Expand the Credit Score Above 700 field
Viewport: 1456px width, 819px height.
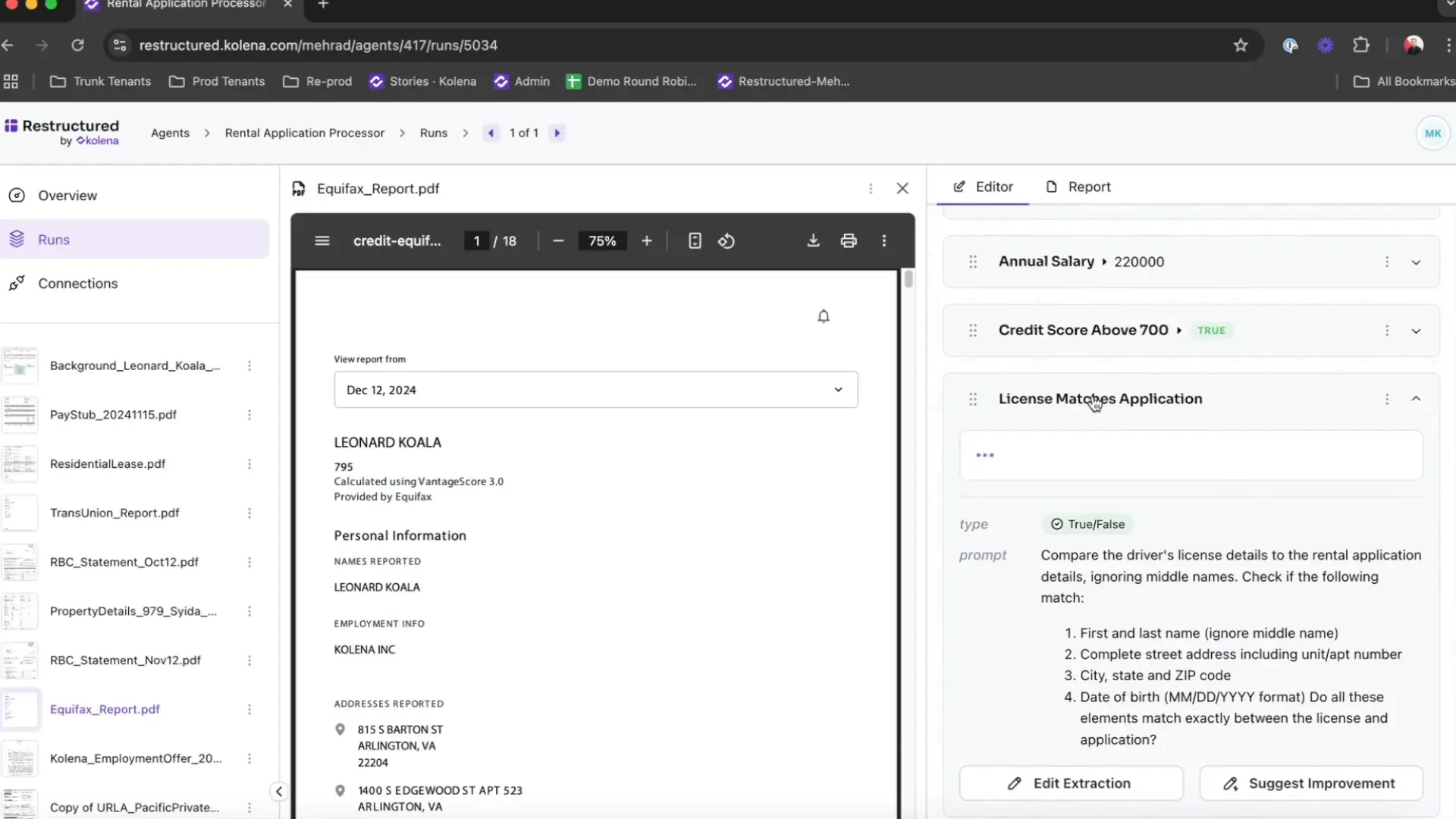click(1416, 331)
